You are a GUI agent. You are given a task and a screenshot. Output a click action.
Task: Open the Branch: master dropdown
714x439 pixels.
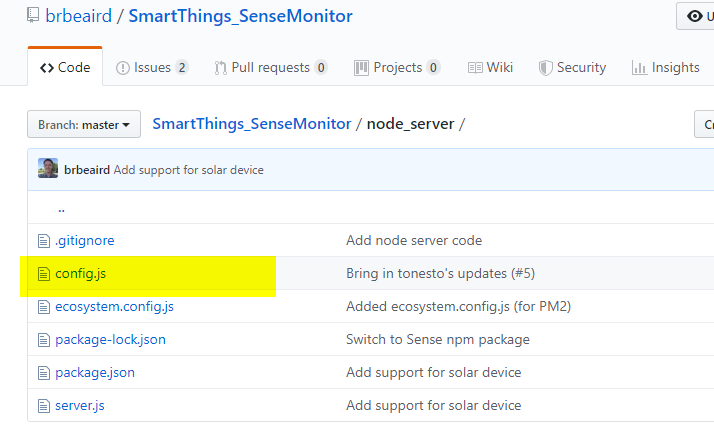click(84, 125)
